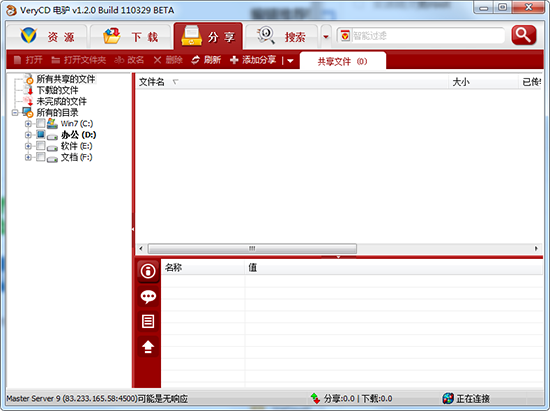The width and height of the screenshot is (550, 411).
Task: Sort by 大小 (Size) column header
Action: 483,82
